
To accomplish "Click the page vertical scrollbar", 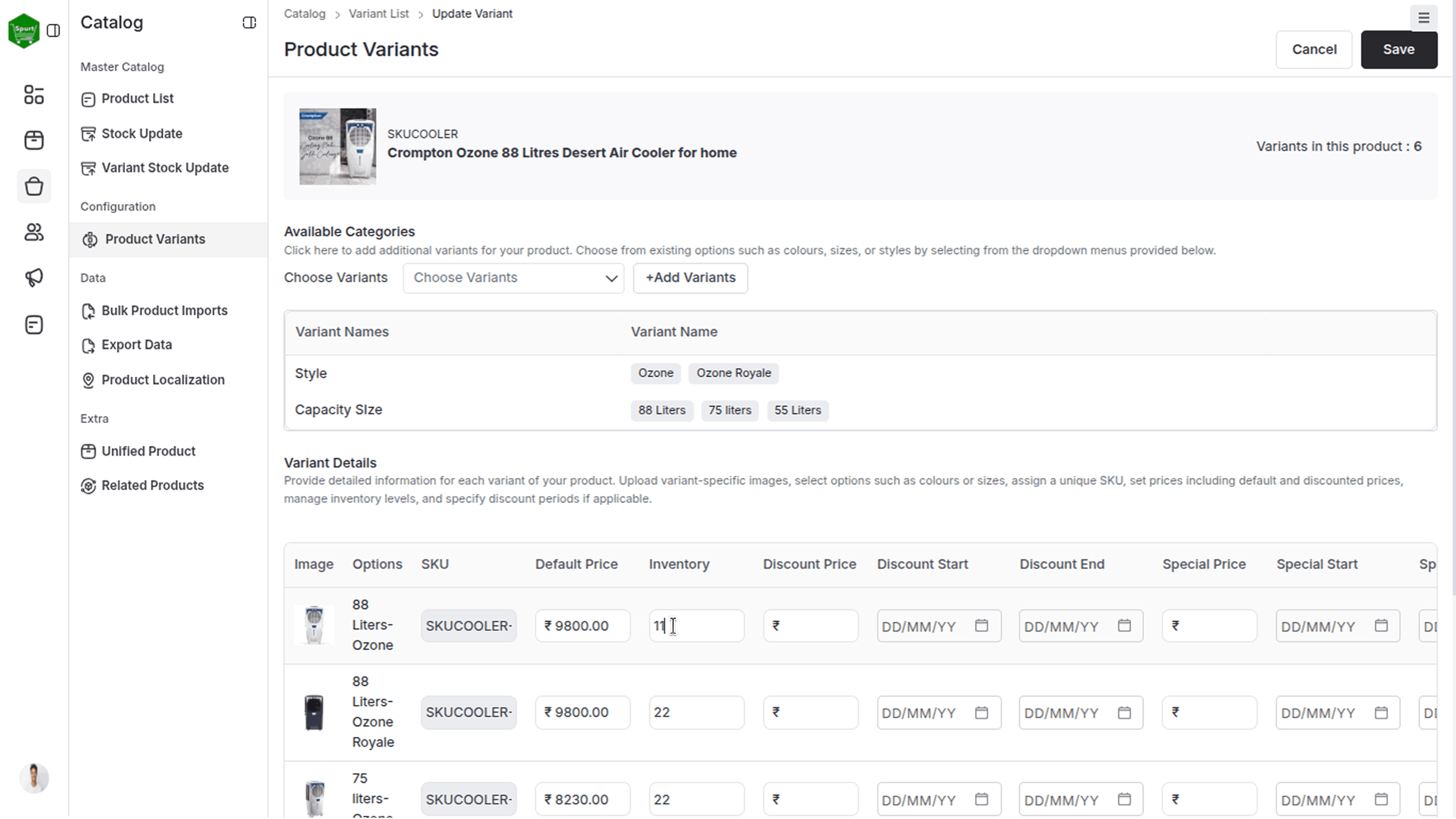I will pyautogui.click(x=1453, y=298).
